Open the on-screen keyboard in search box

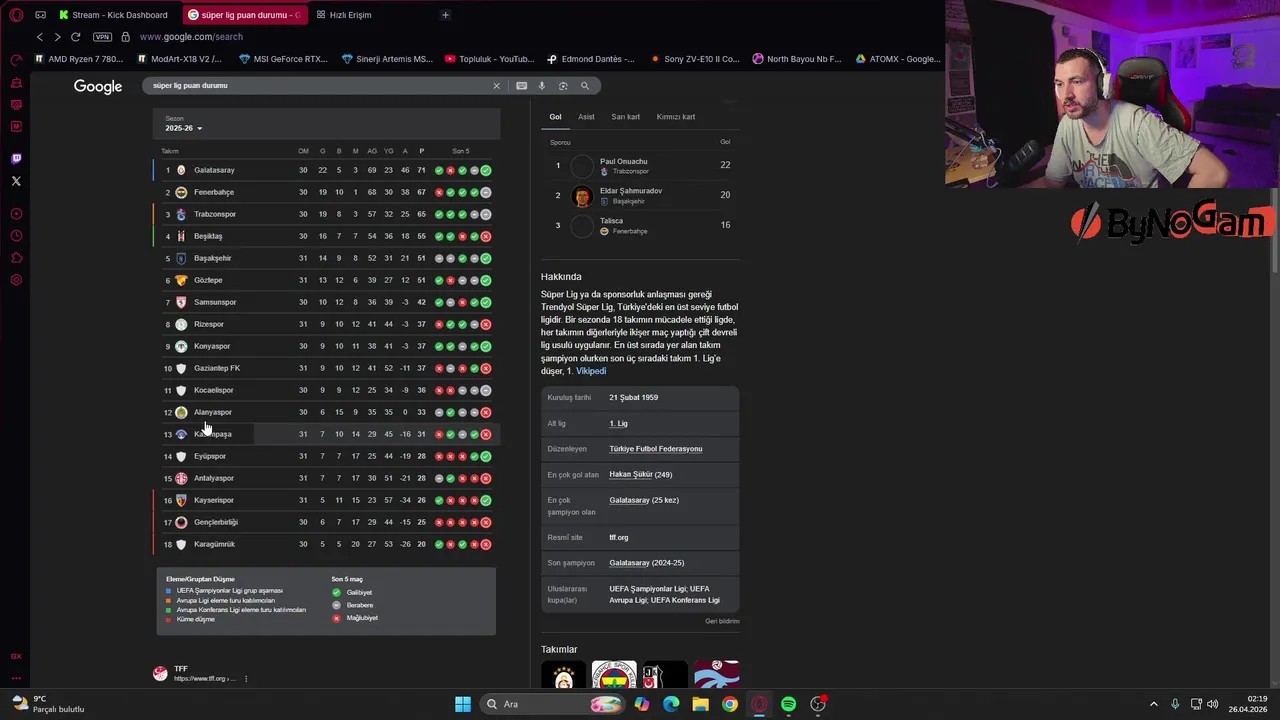tap(521, 86)
